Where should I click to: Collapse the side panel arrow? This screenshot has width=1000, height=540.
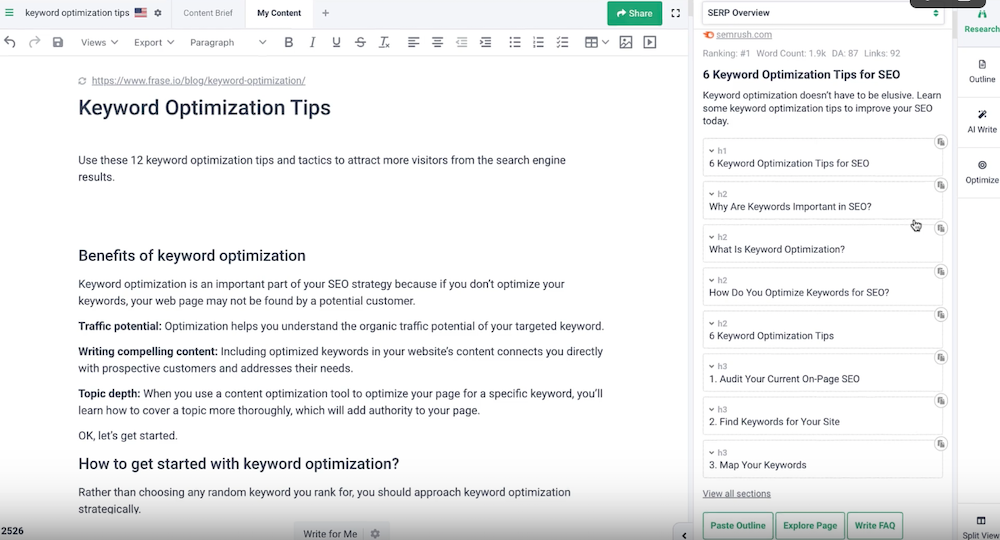(x=684, y=536)
